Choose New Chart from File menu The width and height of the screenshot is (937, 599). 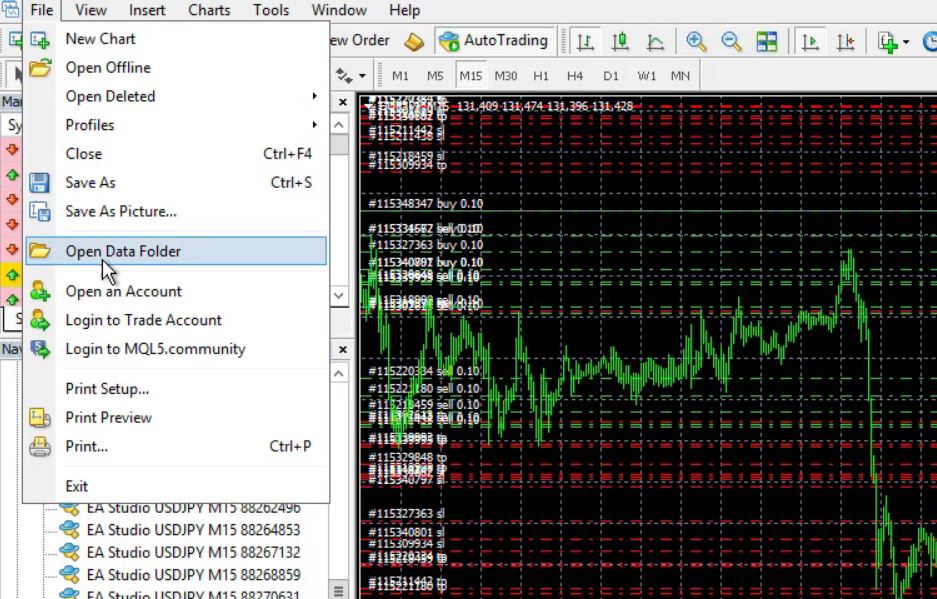click(176, 39)
